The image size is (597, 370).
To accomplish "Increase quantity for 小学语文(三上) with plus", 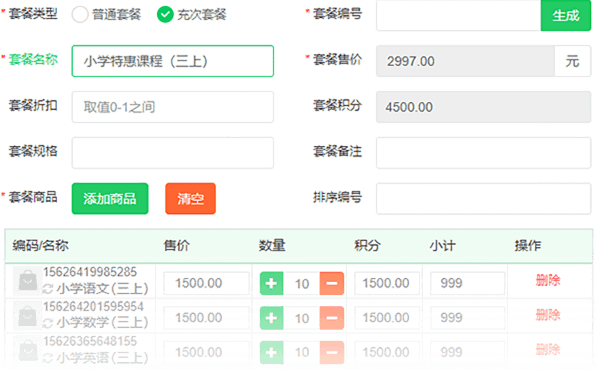I will (x=271, y=284).
